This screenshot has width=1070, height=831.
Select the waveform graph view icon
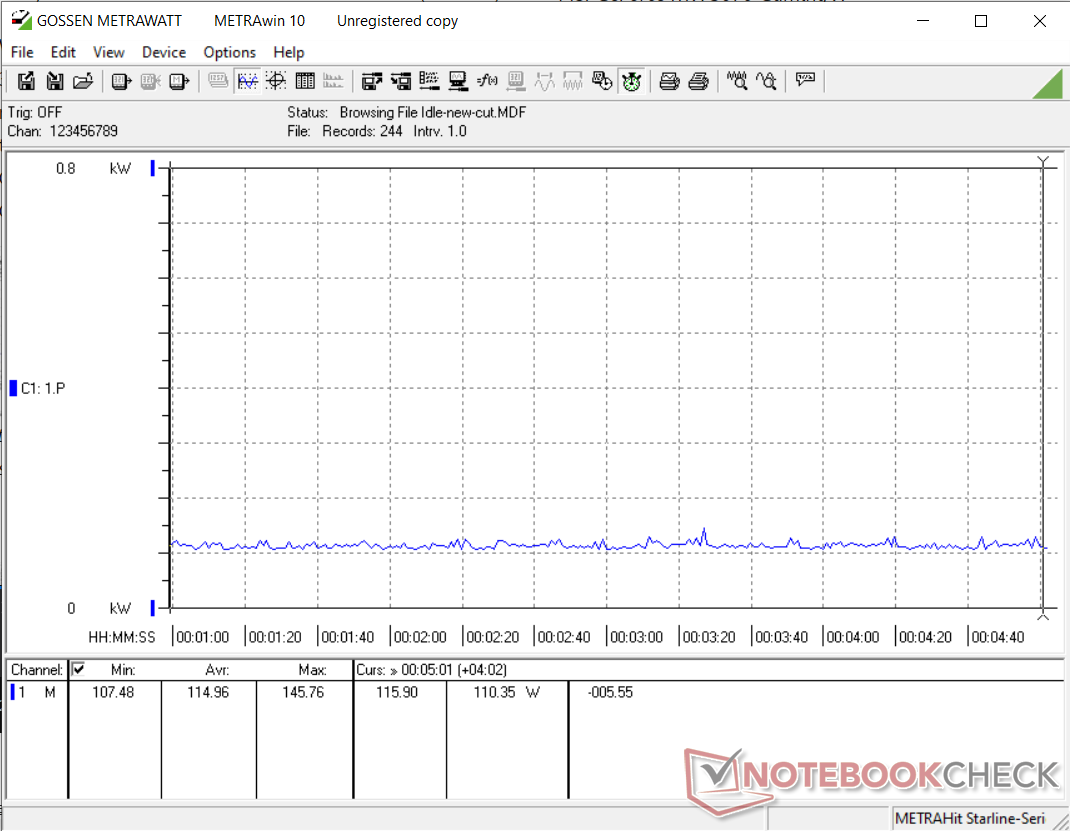pyautogui.click(x=247, y=81)
